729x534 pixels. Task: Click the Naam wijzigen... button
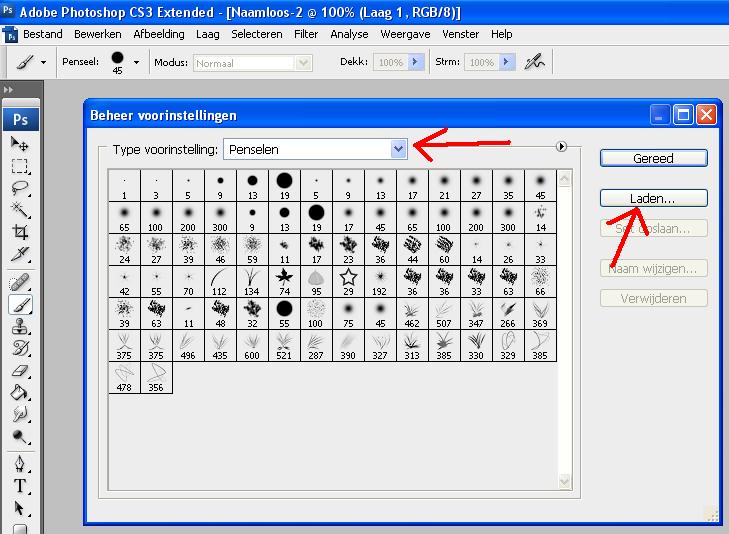654,268
